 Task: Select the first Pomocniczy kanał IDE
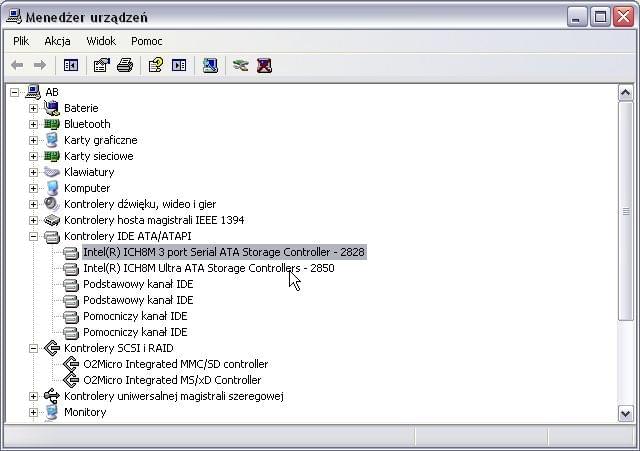[x=135, y=316]
